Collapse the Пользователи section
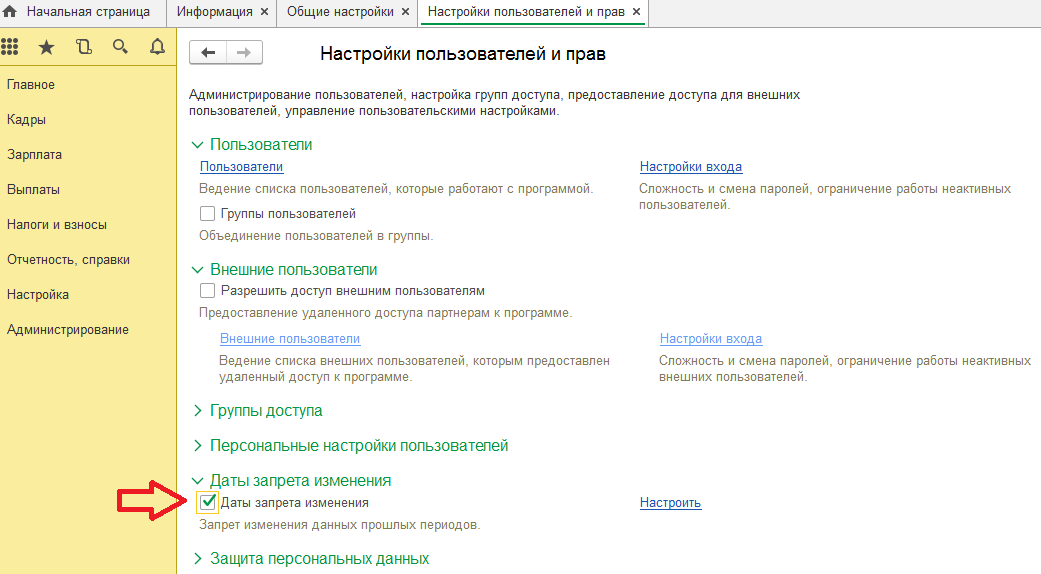This screenshot has height=574, width=1041. pyautogui.click(x=197, y=145)
